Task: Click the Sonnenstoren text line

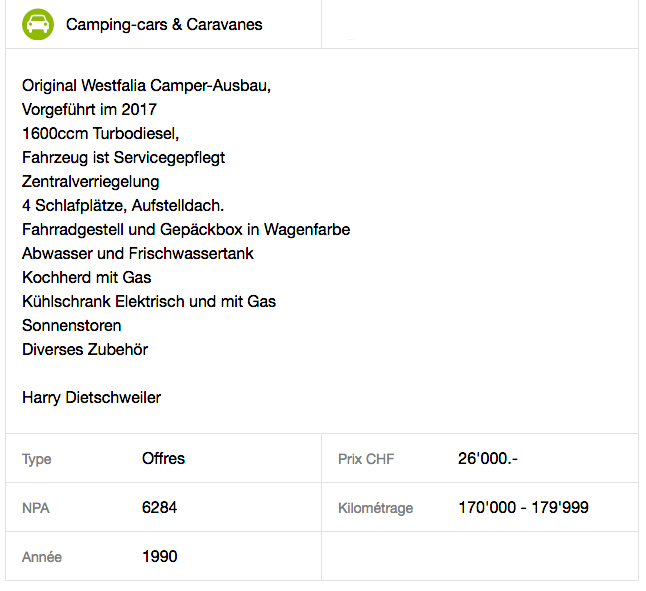Action: [72, 325]
